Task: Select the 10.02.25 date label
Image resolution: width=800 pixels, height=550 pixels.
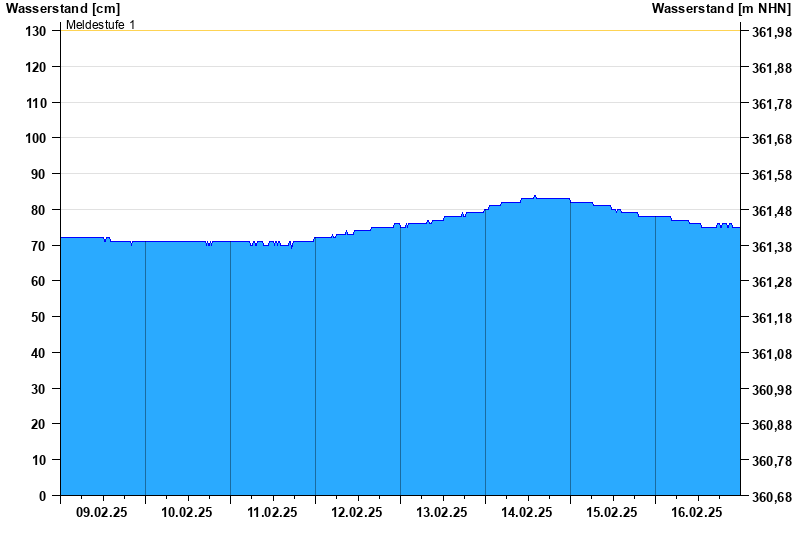Action: pos(187,512)
